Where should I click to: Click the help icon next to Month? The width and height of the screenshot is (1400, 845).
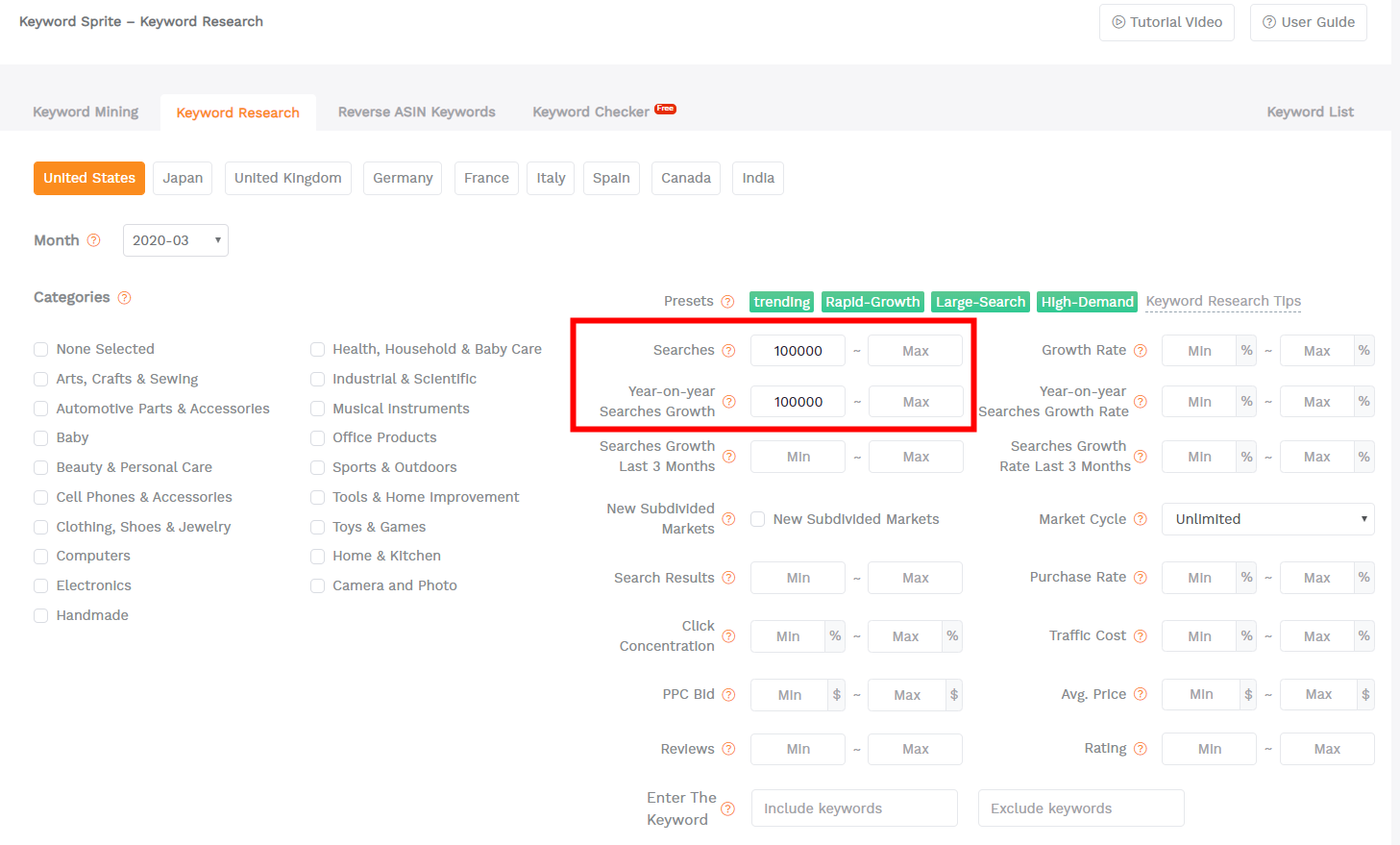[93, 240]
